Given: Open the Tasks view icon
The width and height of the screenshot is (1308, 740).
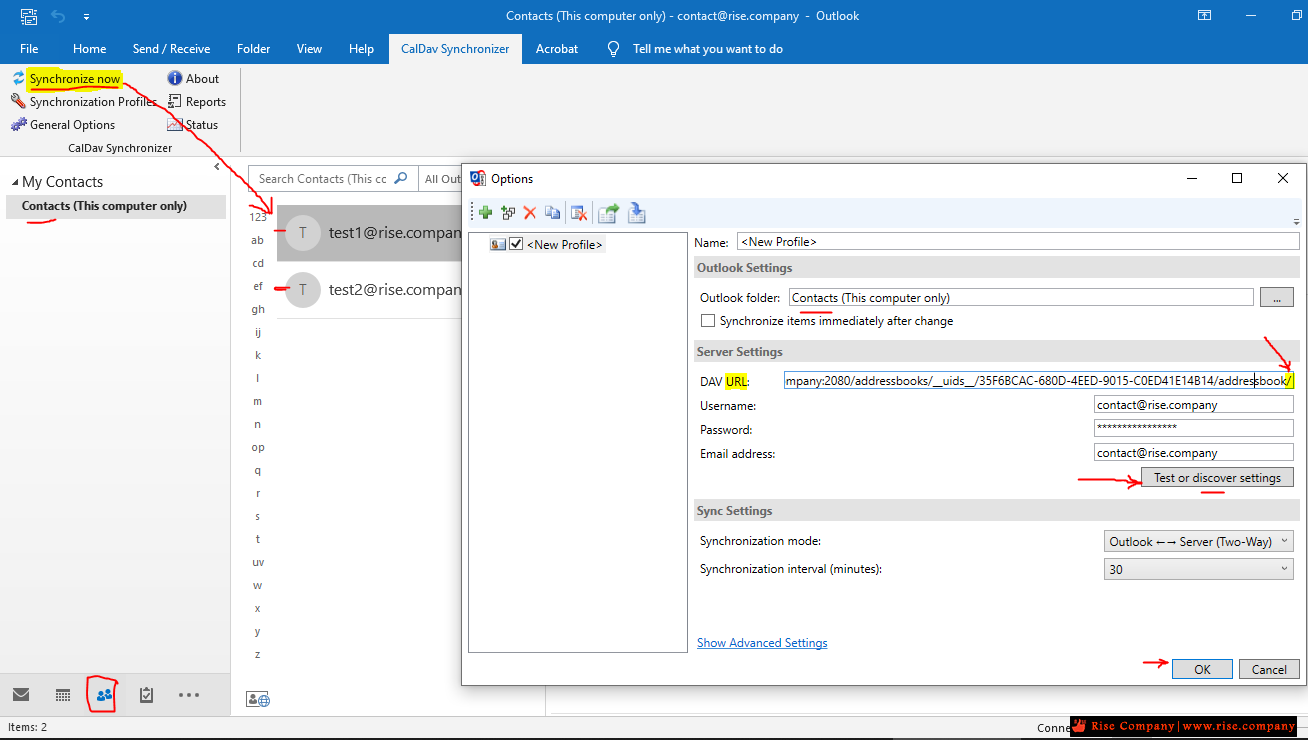Looking at the screenshot, I should pyautogui.click(x=146, y=695).
